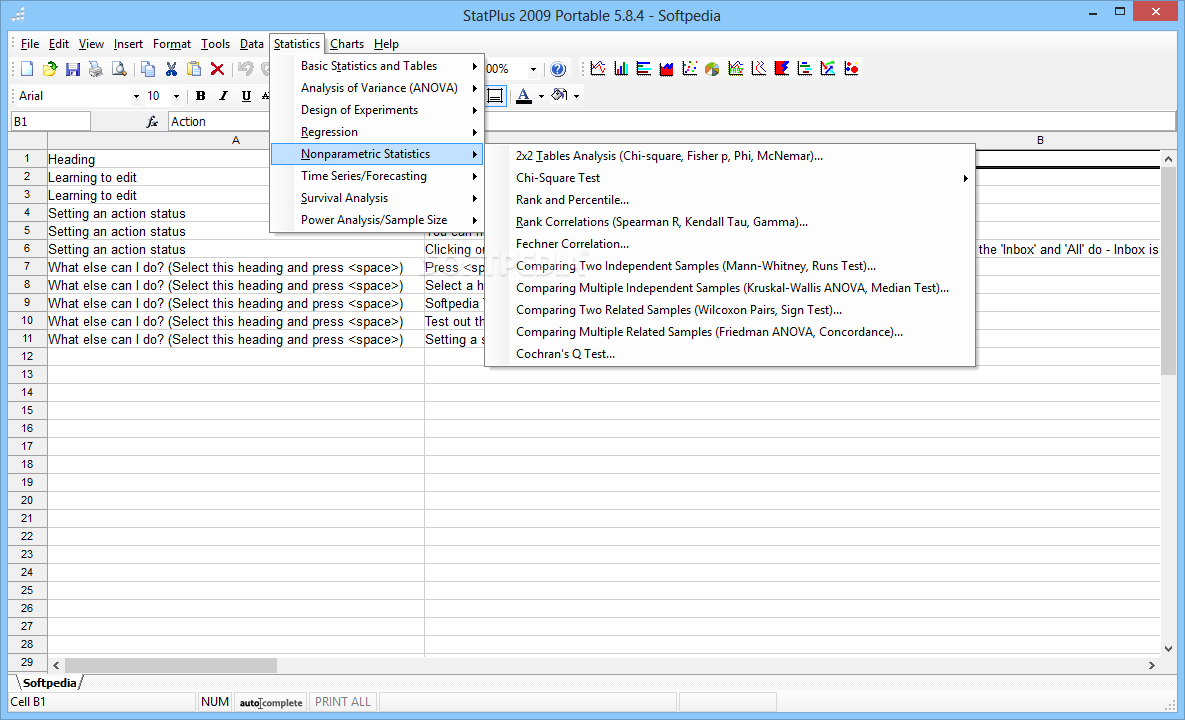The width and height of the screenshot is (1185, 720).
Task: Click the Print icon
Action: click(x=95, y=69)
